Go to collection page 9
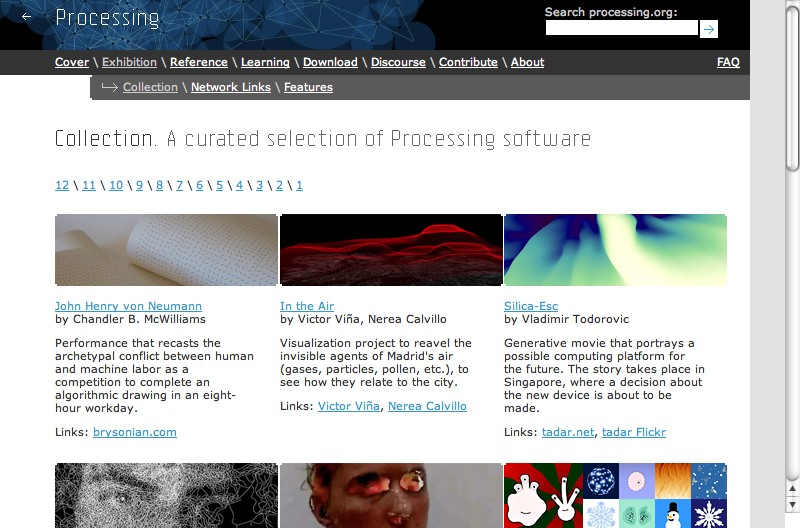 tap(139, 185)
